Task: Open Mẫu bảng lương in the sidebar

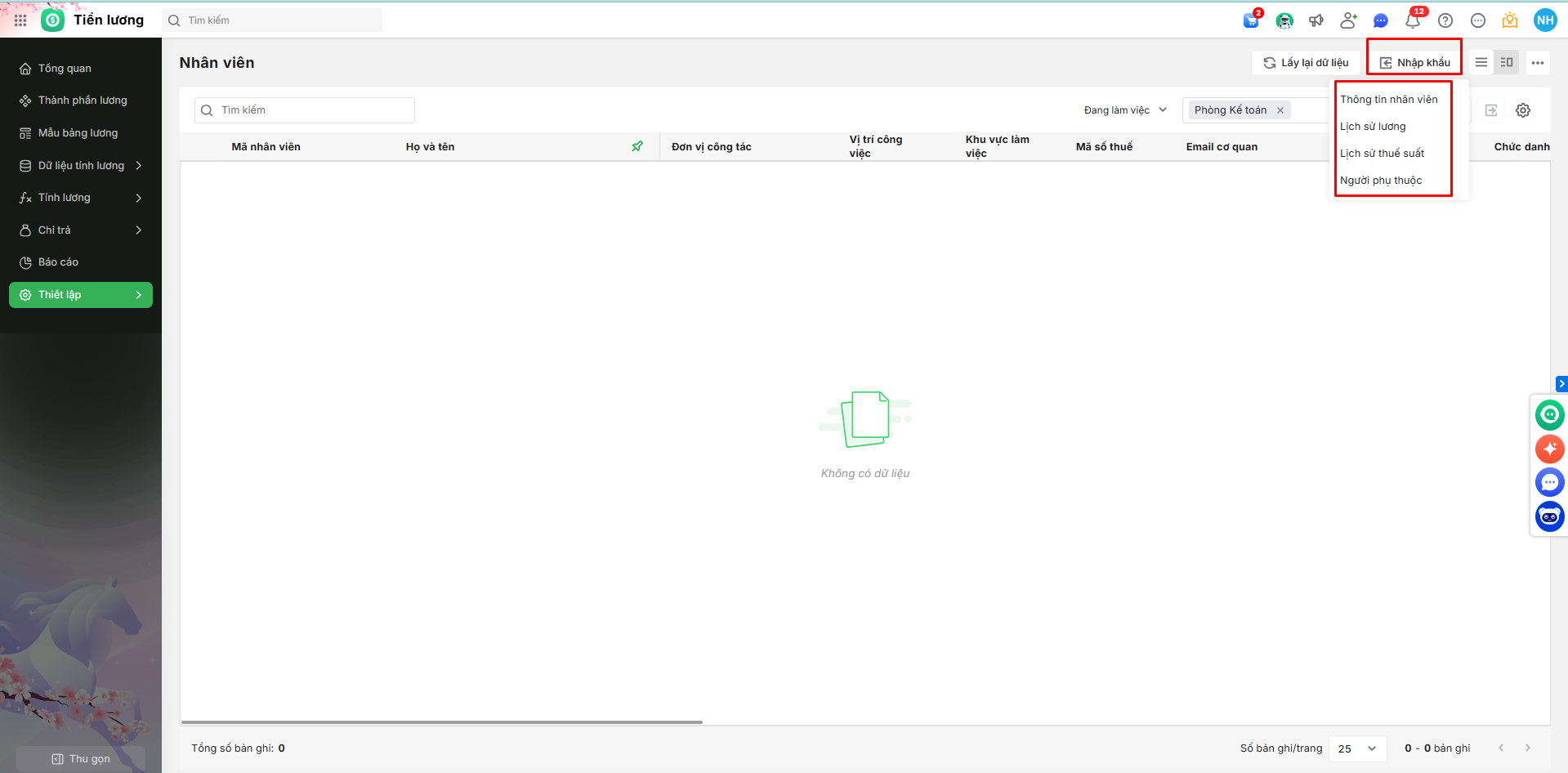Action: tap(80, 133)
